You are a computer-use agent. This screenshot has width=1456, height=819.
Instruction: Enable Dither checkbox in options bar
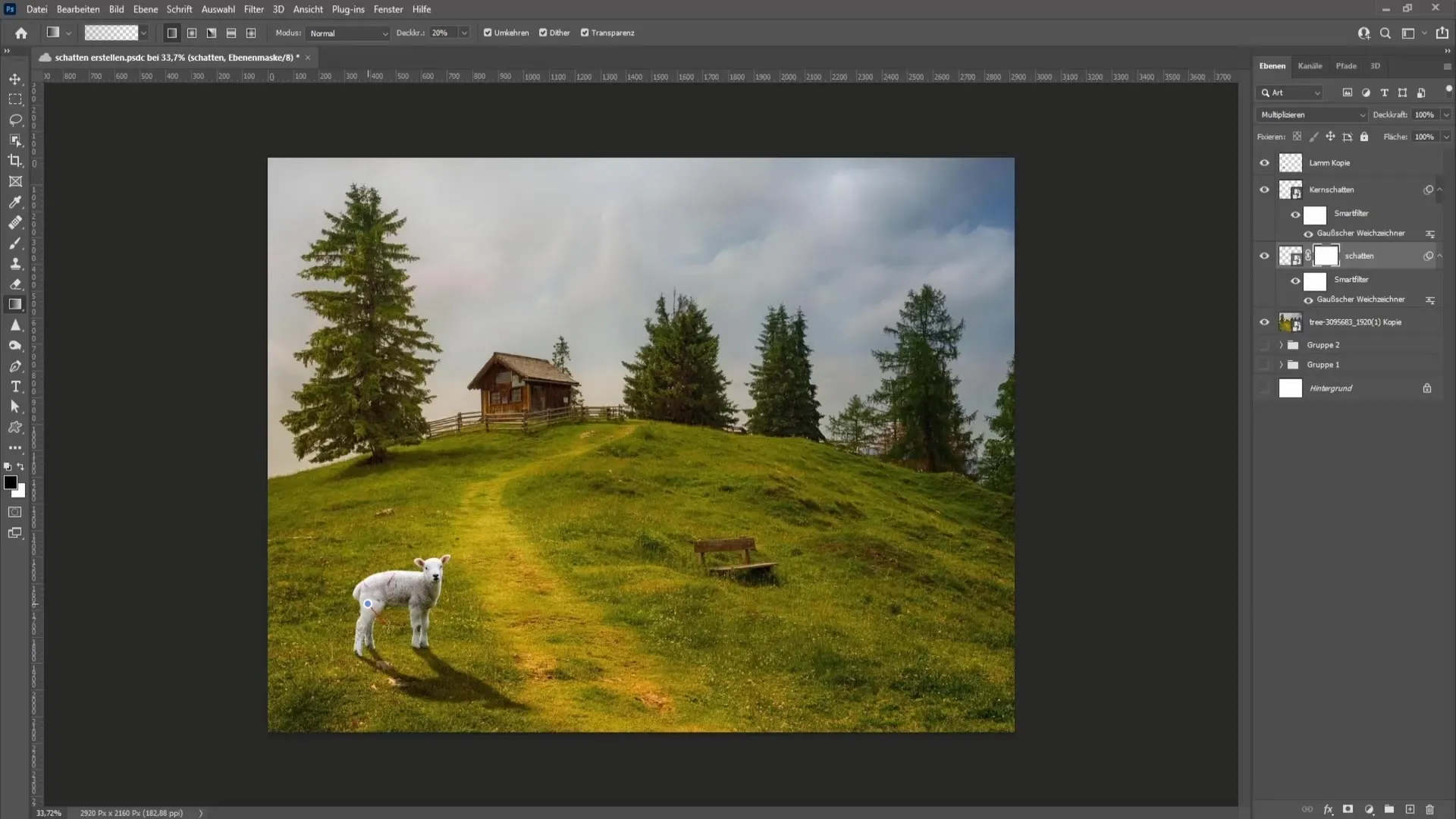[x=544, y=32]
